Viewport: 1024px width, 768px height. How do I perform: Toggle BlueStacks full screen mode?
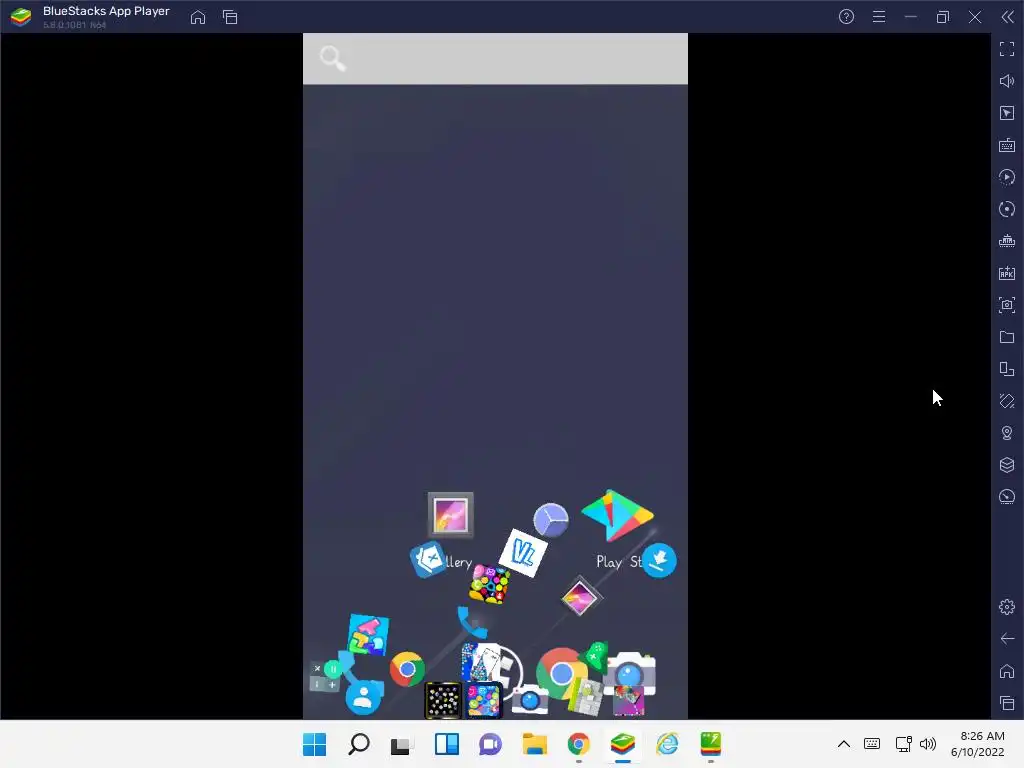tap(1007, 49)
